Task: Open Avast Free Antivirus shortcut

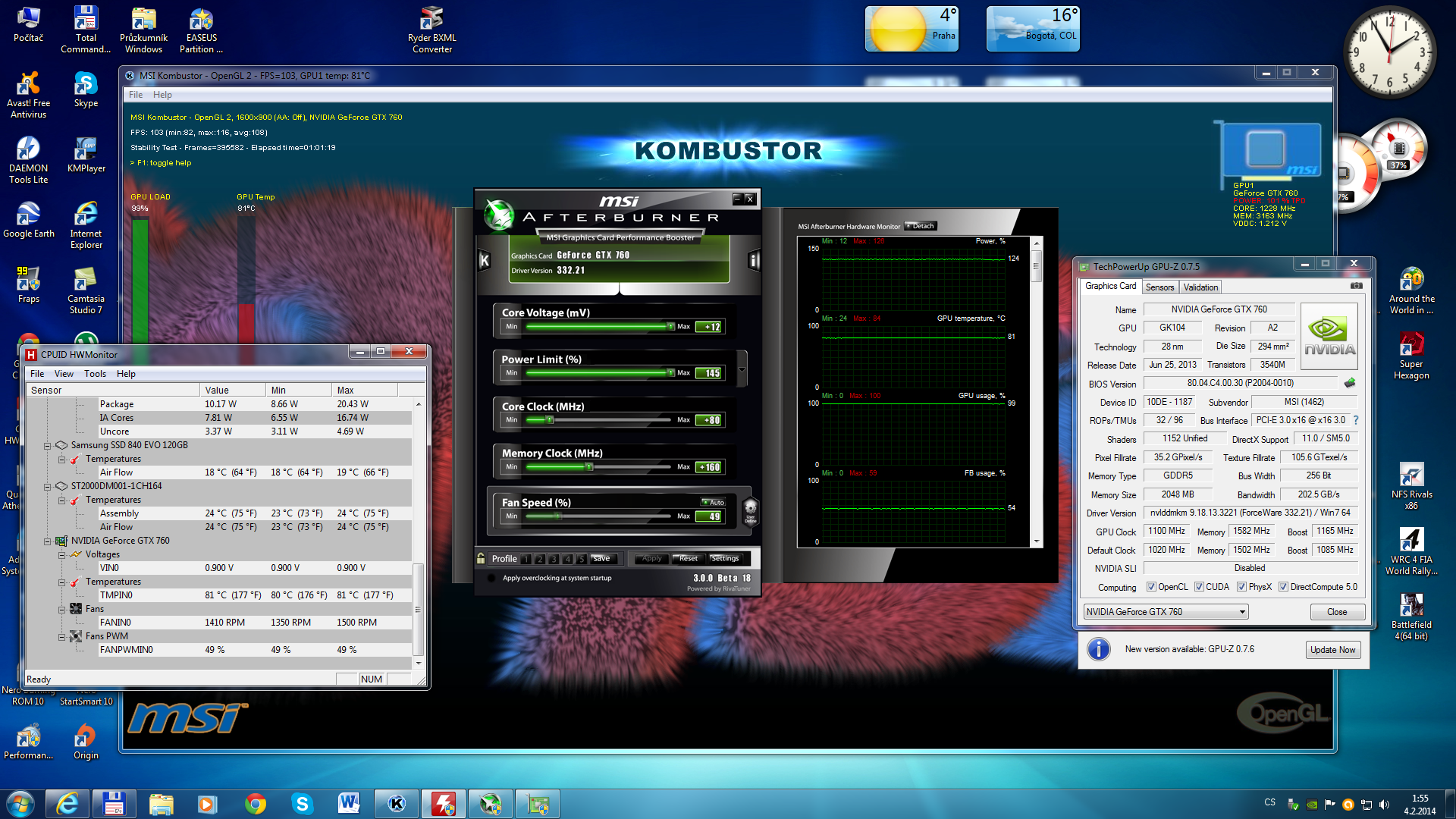Action: (x=28, y=95)
